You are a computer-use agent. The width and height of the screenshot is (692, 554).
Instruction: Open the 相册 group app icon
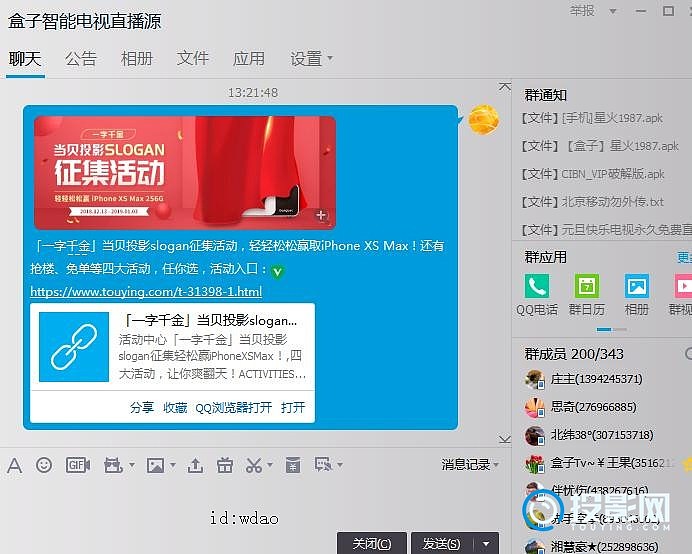[636, 286]
